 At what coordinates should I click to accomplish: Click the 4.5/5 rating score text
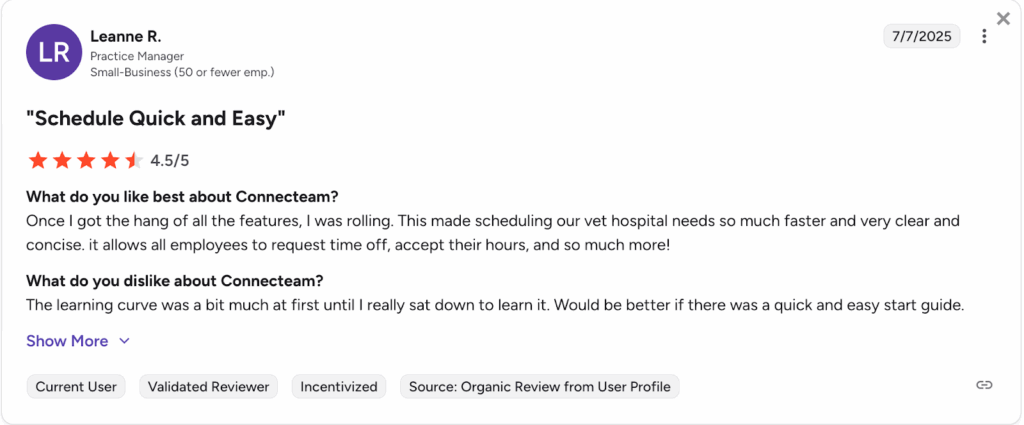click(170, 160)
